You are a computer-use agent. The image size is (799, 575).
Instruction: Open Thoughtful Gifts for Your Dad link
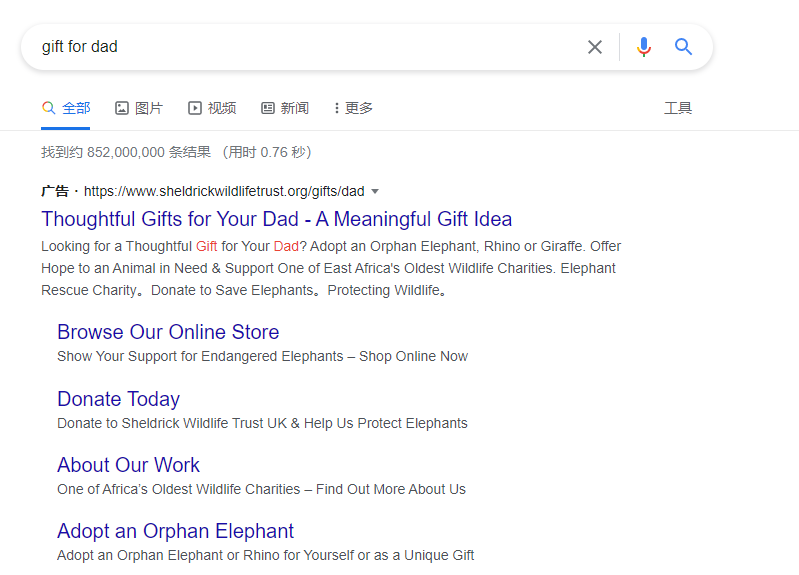(x=277, y=219)
